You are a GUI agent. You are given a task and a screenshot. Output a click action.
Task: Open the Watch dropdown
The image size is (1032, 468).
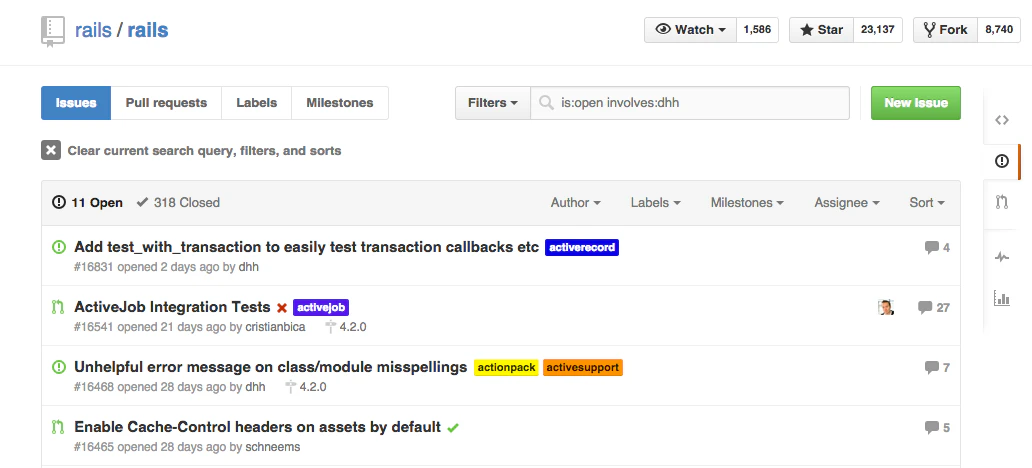coord(690,30)
